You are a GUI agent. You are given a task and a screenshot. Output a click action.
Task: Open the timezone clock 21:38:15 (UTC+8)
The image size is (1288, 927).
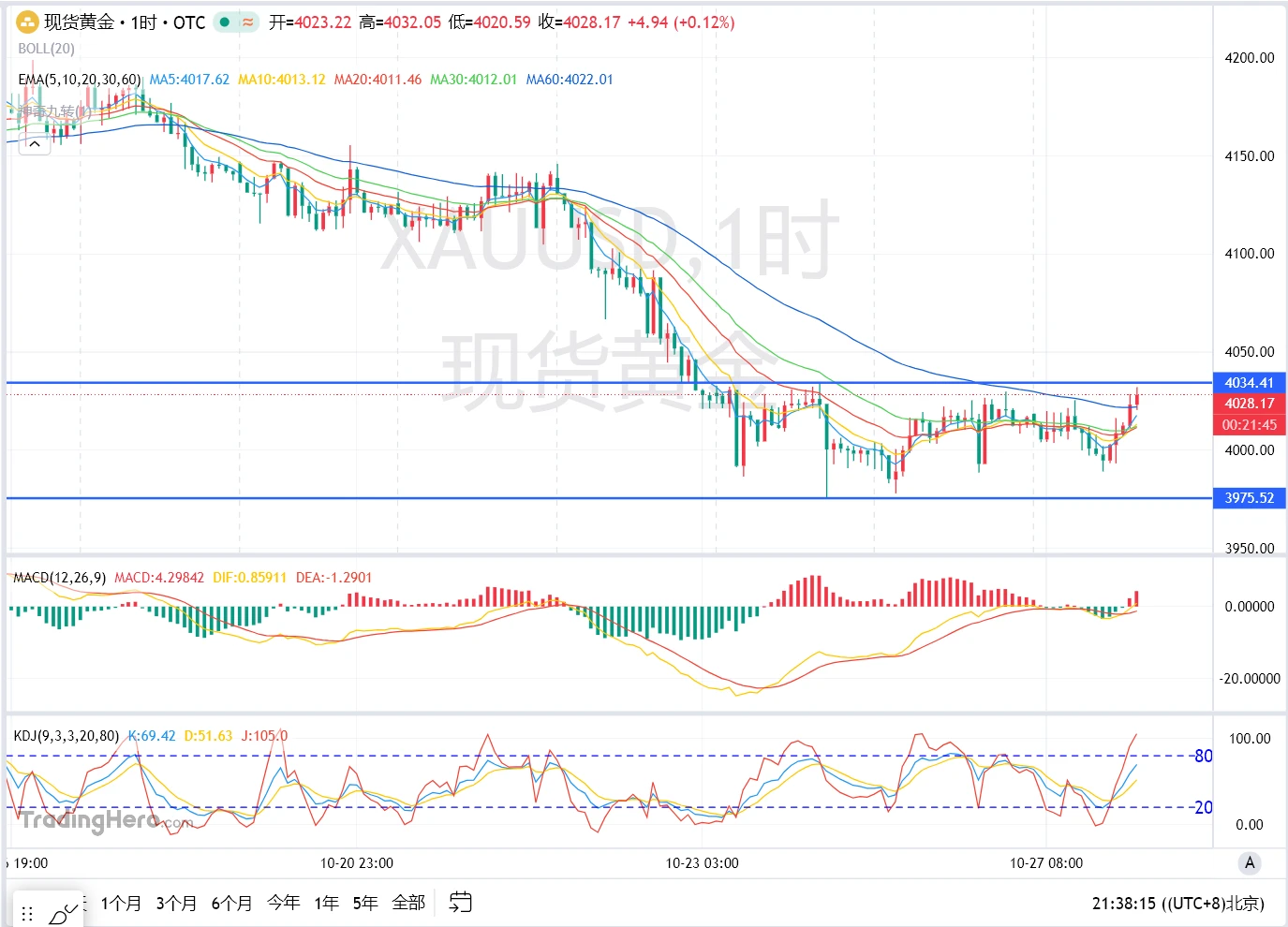[x=1177, y=904]
